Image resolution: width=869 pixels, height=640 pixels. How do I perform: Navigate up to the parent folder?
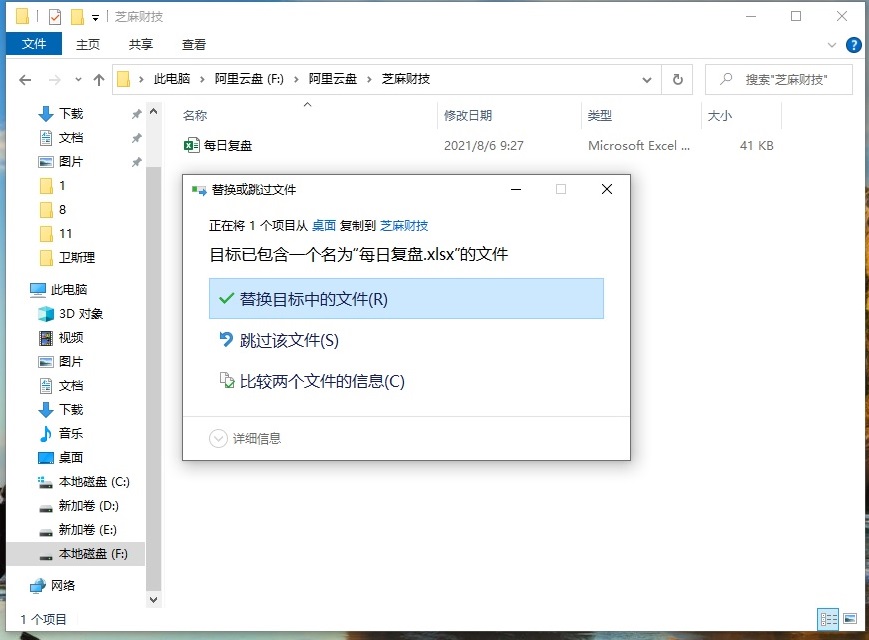pos(97,79)
